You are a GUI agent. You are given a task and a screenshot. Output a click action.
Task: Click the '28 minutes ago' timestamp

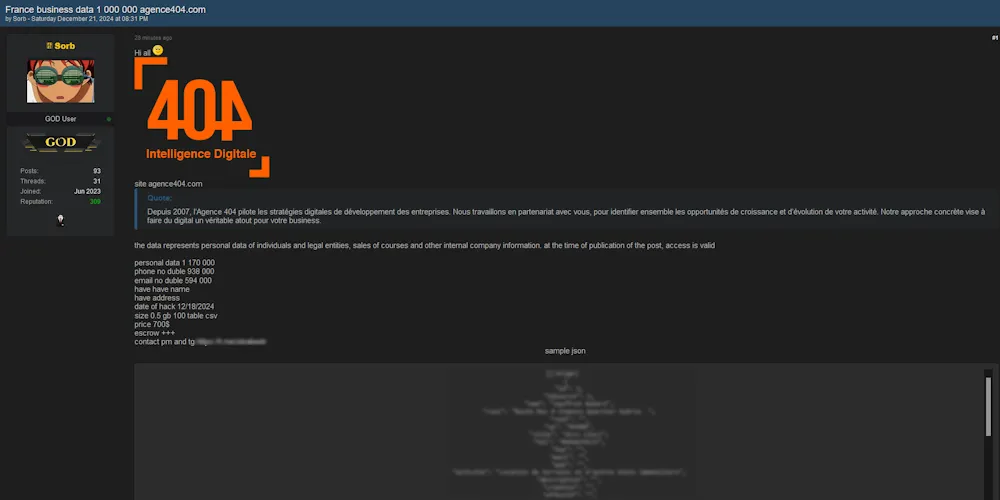pyautogui.click(x=153, y=38)
